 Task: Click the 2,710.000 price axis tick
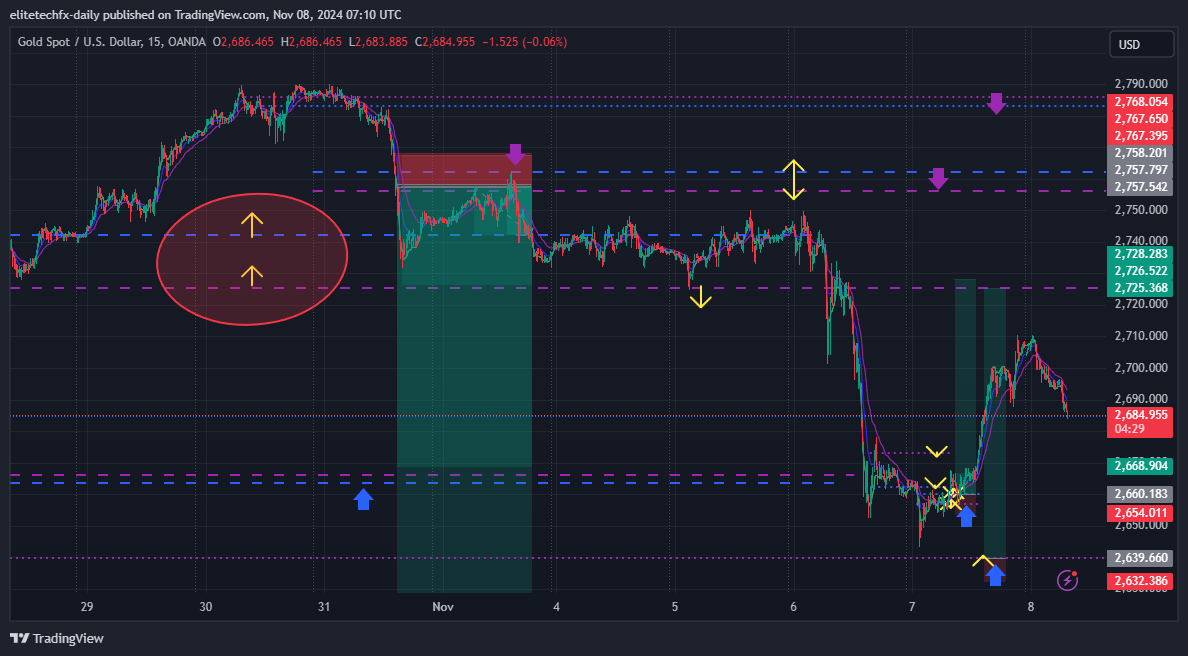[x=1140, y=336]
